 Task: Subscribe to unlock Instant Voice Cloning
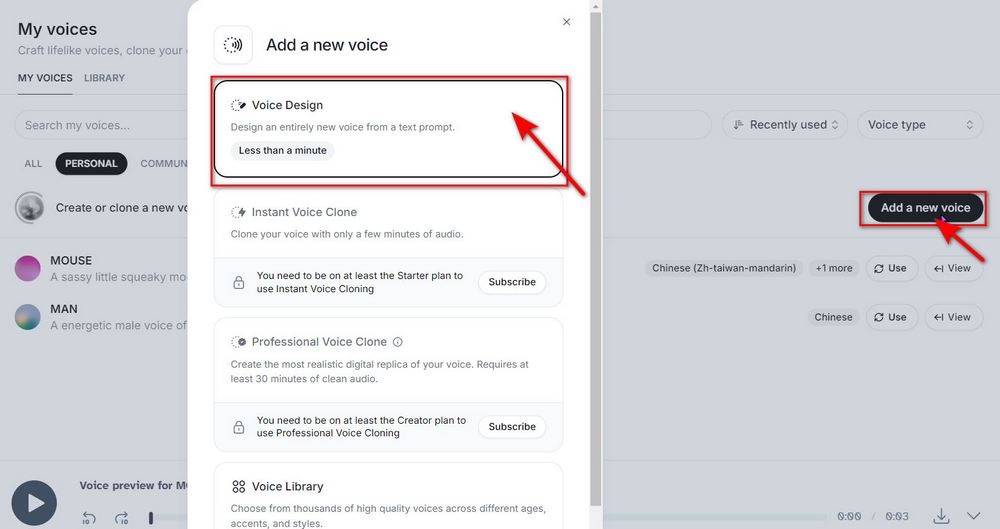pyautogui.click(x=512, y=282)
